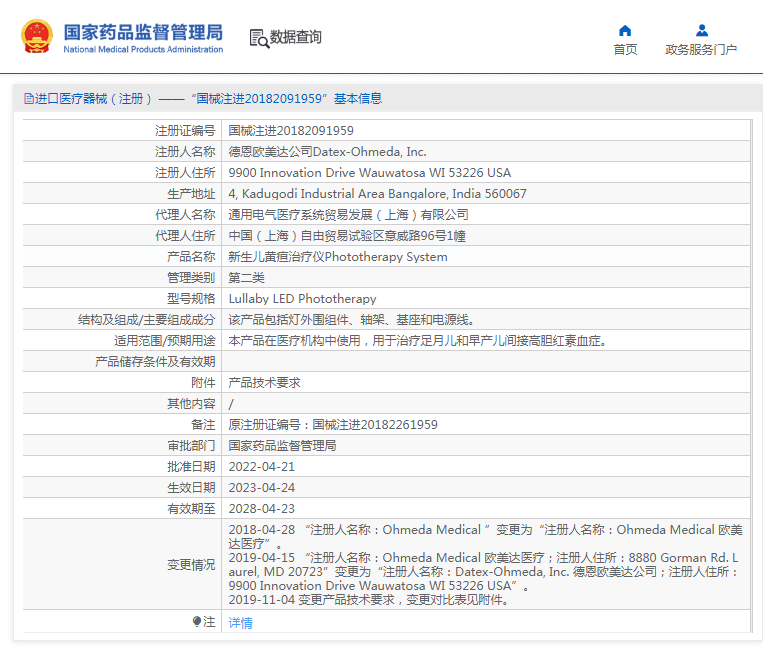Click the 批准日期 row label
This screenshot has height=652, width=763.
point(191,467)
